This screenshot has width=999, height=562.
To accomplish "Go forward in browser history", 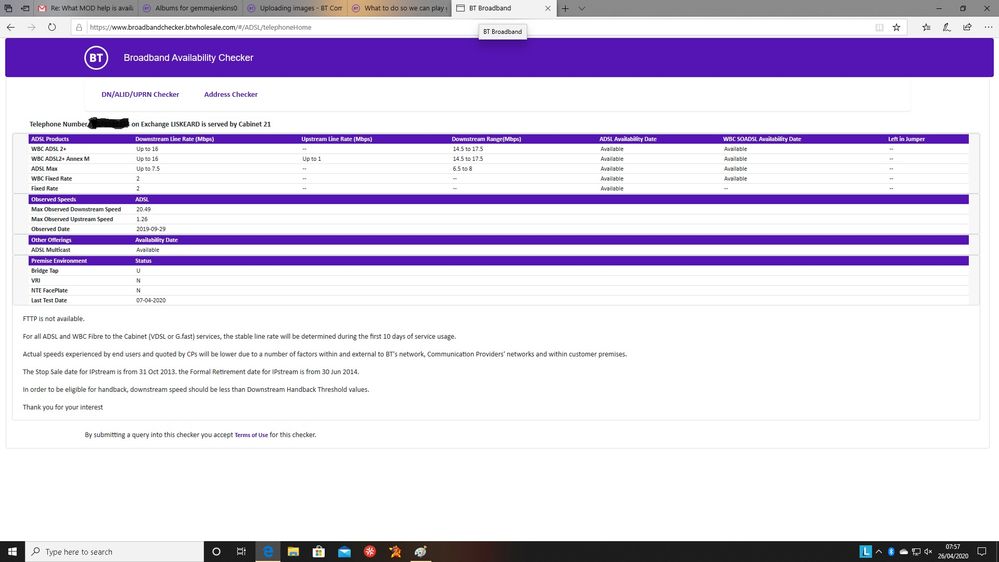I will [x=31, y=27].
